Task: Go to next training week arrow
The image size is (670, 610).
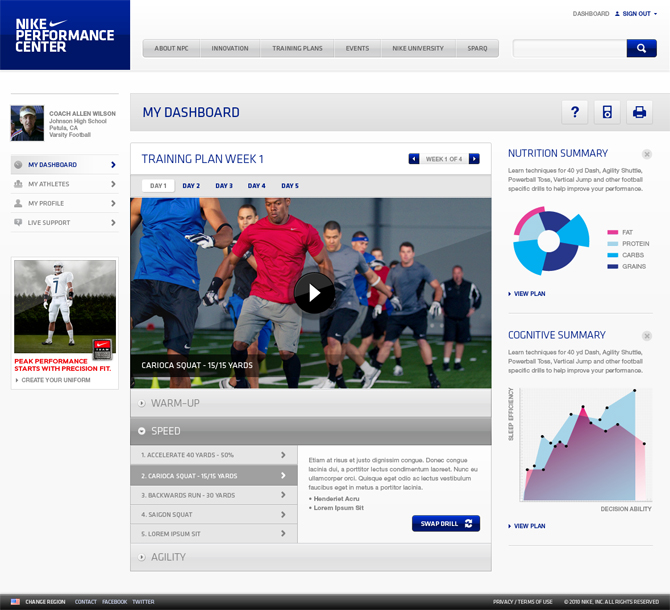Action: [474, 159]
